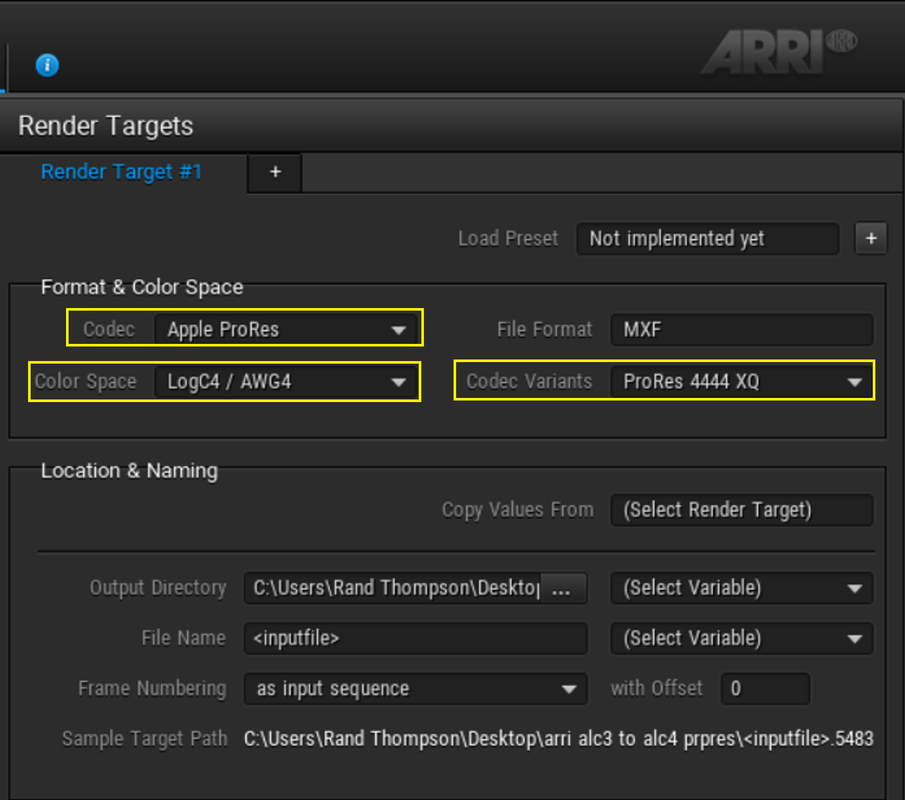Image resolution: width=905 pixels, height=800 pixels.
Task: Click the Render Targets panel title
Action: [106, 126]
